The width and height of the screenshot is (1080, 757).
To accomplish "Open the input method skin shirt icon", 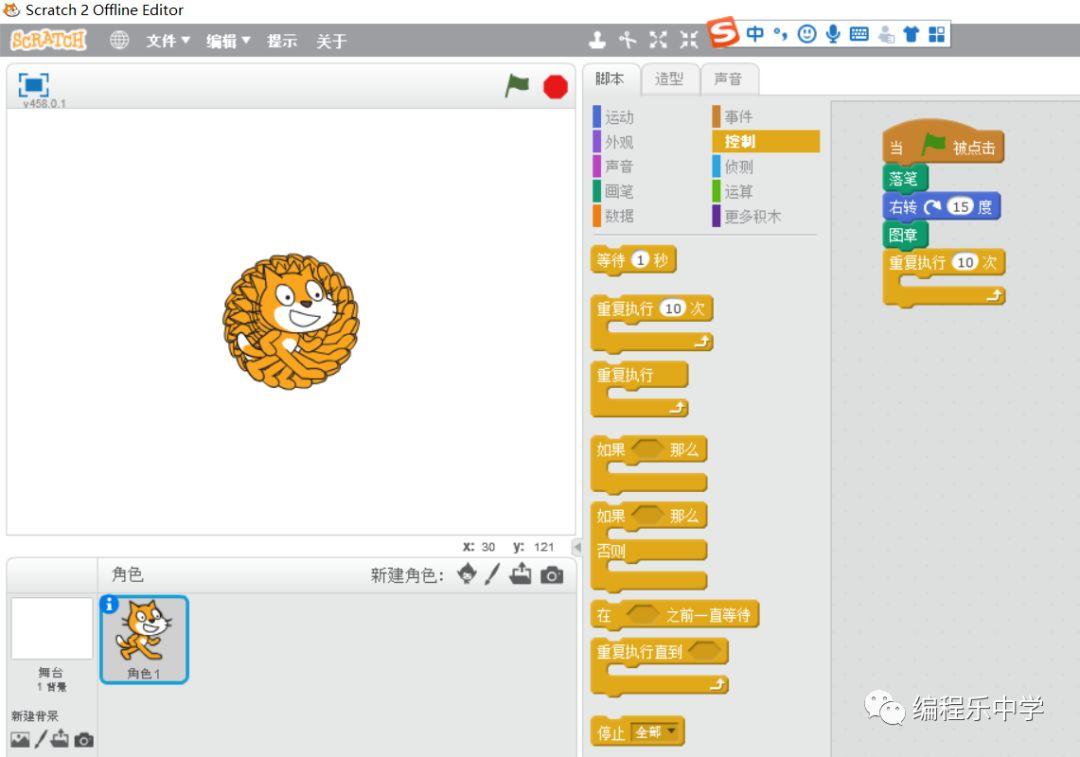I will pyautogui.click(x=911, y=34).
